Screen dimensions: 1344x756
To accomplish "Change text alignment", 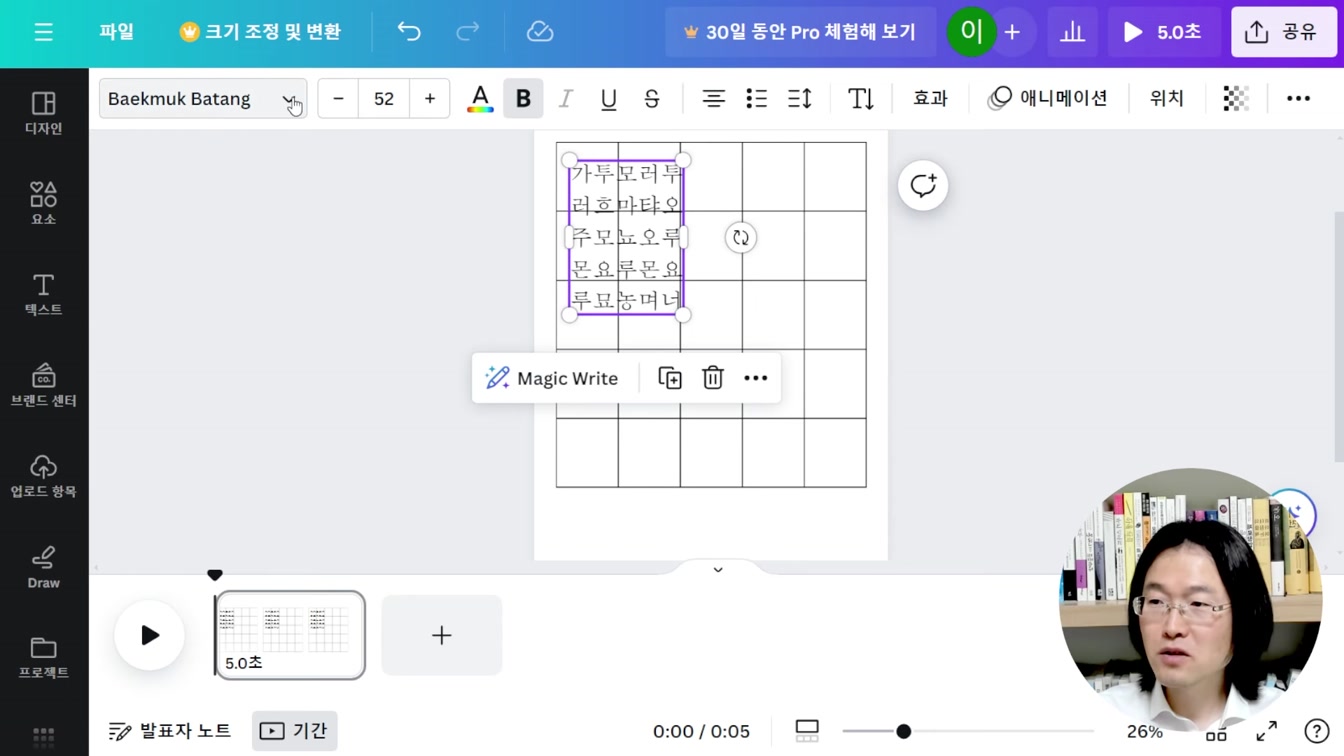I will (713, 98).
